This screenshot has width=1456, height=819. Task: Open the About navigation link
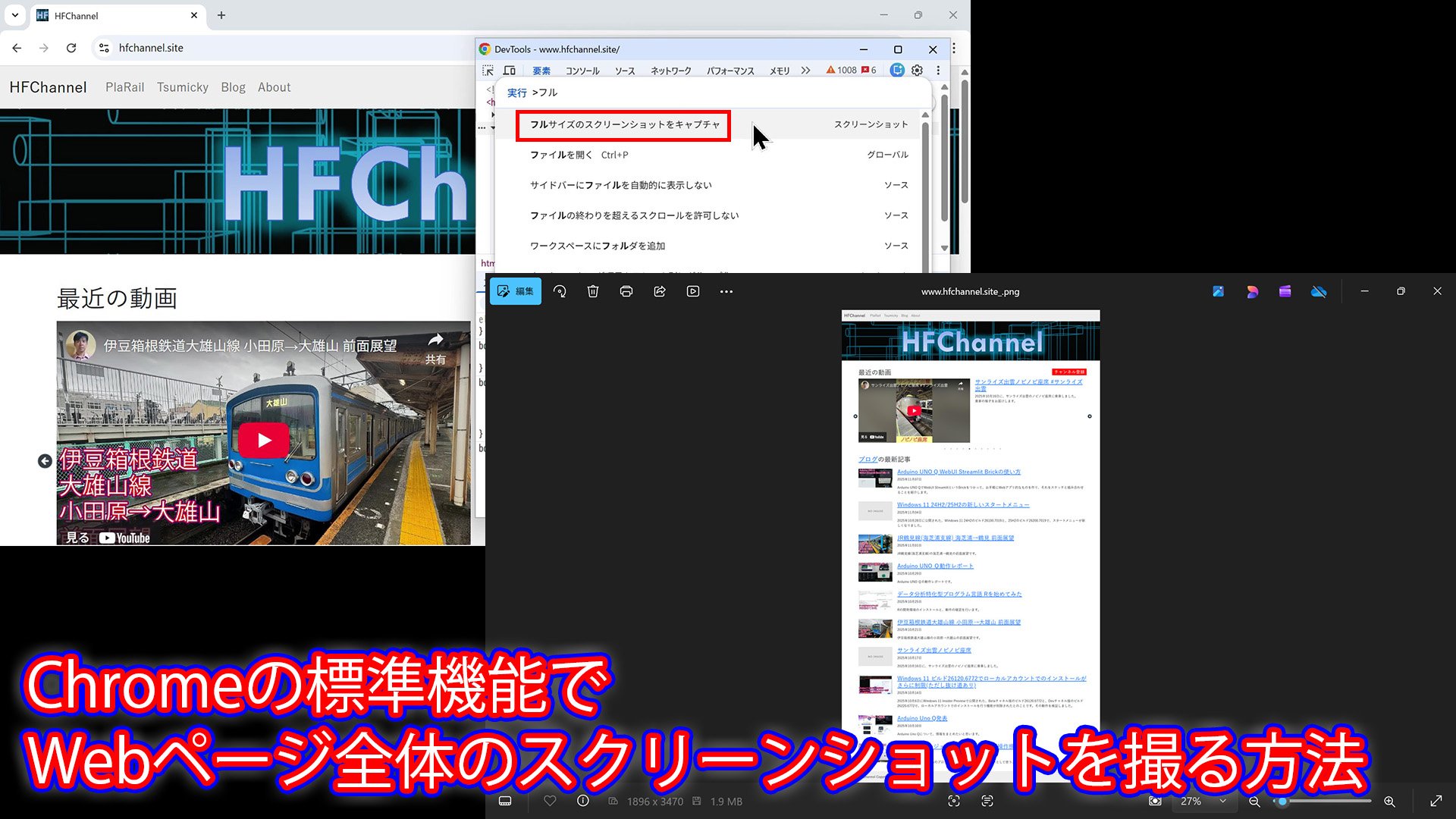click(274, 87)
